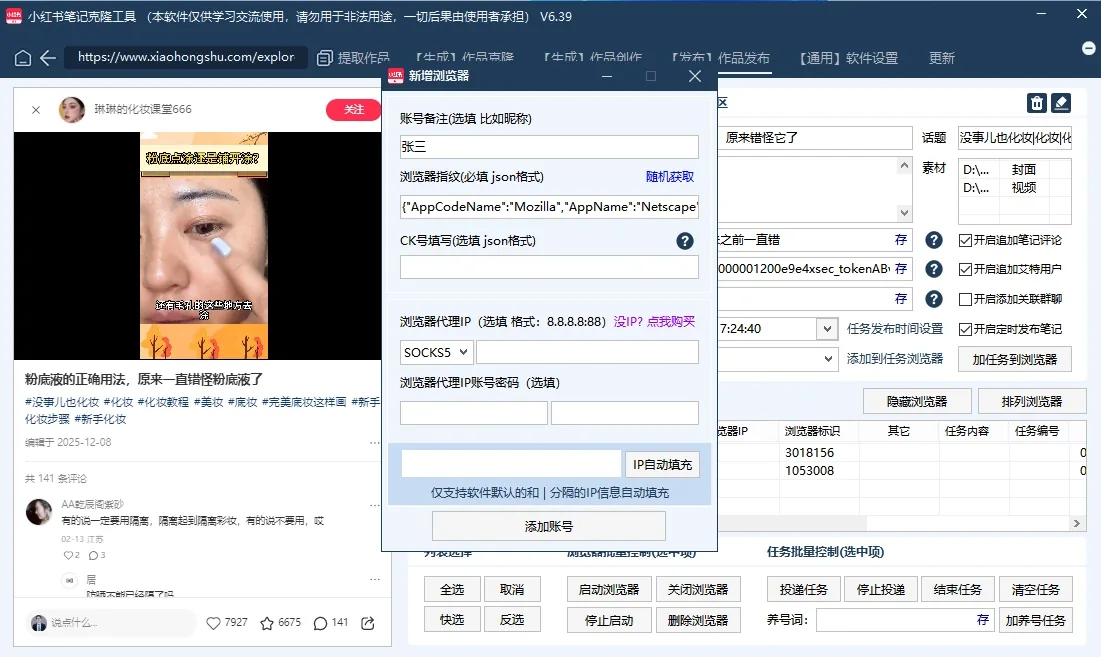
Task: Click the horizontal scrollbar right arrow in table
Action: tap(1076, 524)
